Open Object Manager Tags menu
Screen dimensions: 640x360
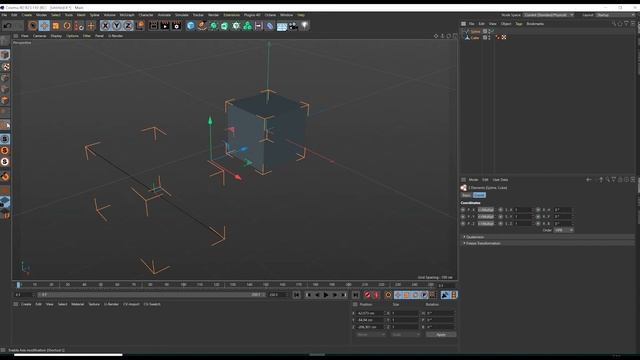pos(519,24)
